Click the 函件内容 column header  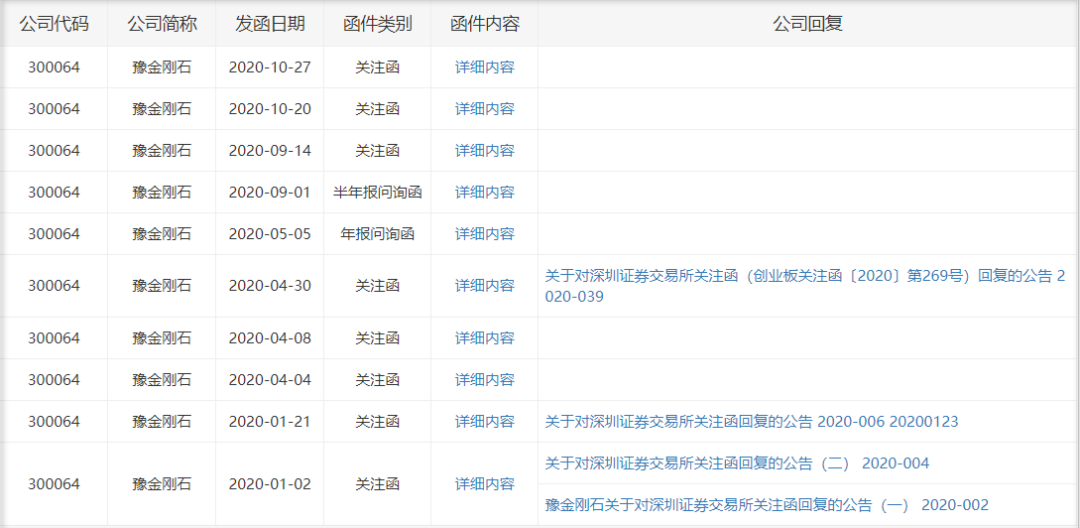484,24
